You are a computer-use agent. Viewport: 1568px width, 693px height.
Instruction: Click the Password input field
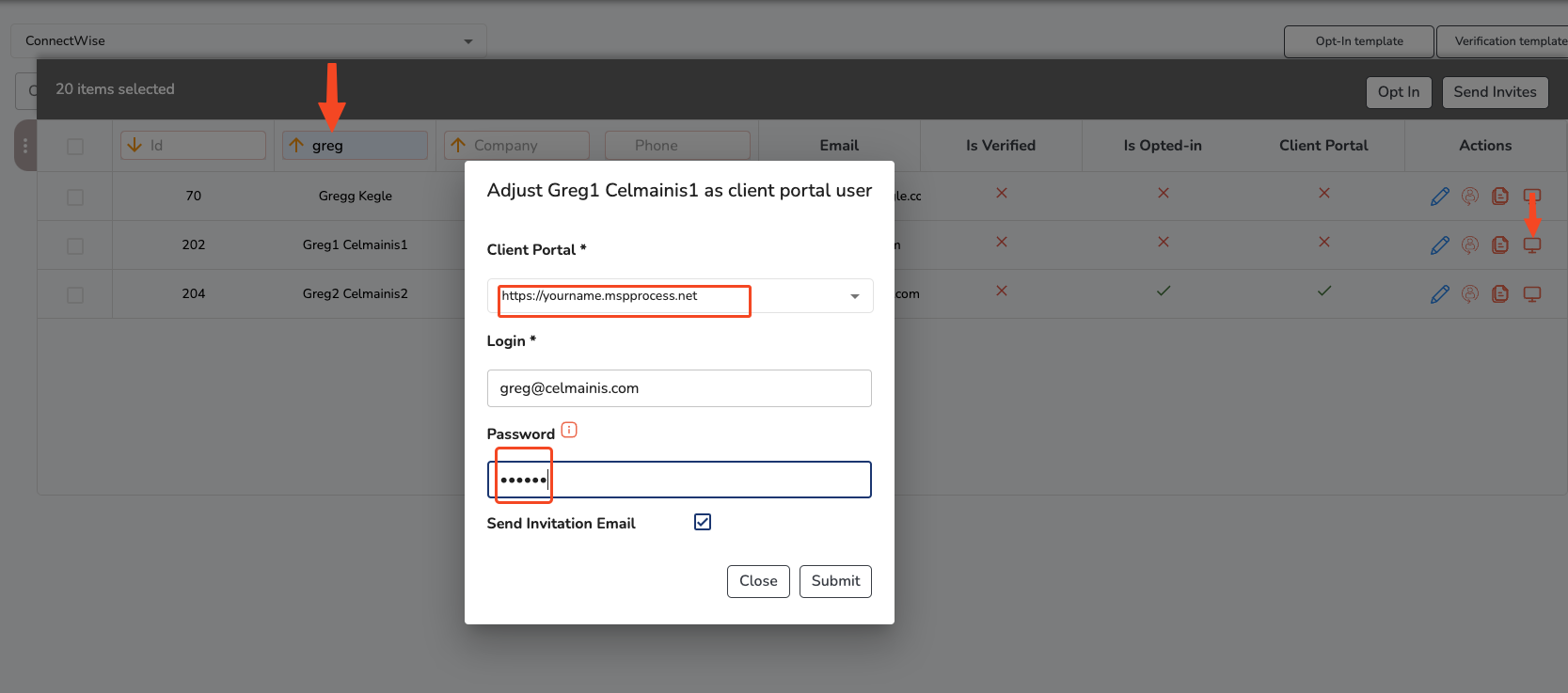pos(679,480)
